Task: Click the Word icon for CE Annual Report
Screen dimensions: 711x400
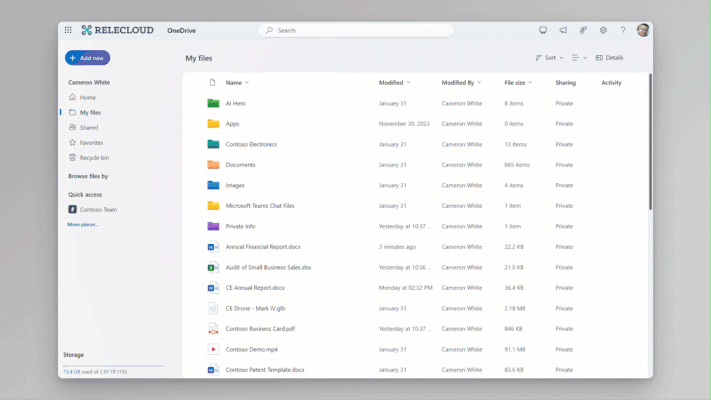Action: [x=213, y=288]
